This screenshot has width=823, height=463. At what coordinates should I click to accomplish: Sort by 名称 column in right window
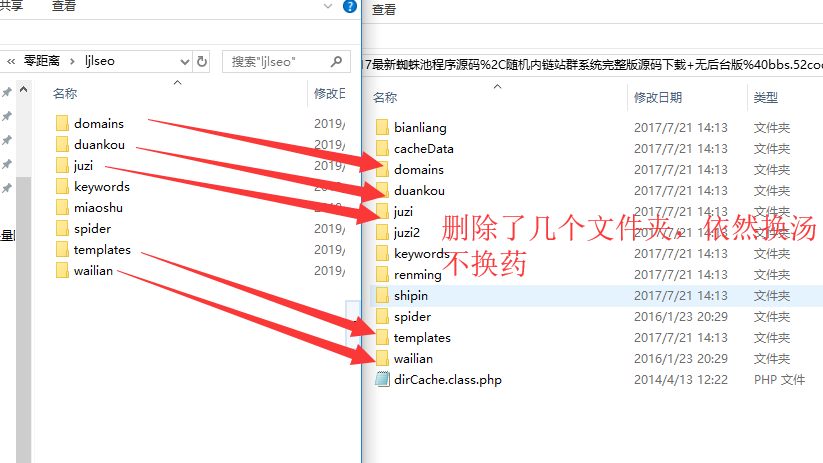[x=385, y=97]
